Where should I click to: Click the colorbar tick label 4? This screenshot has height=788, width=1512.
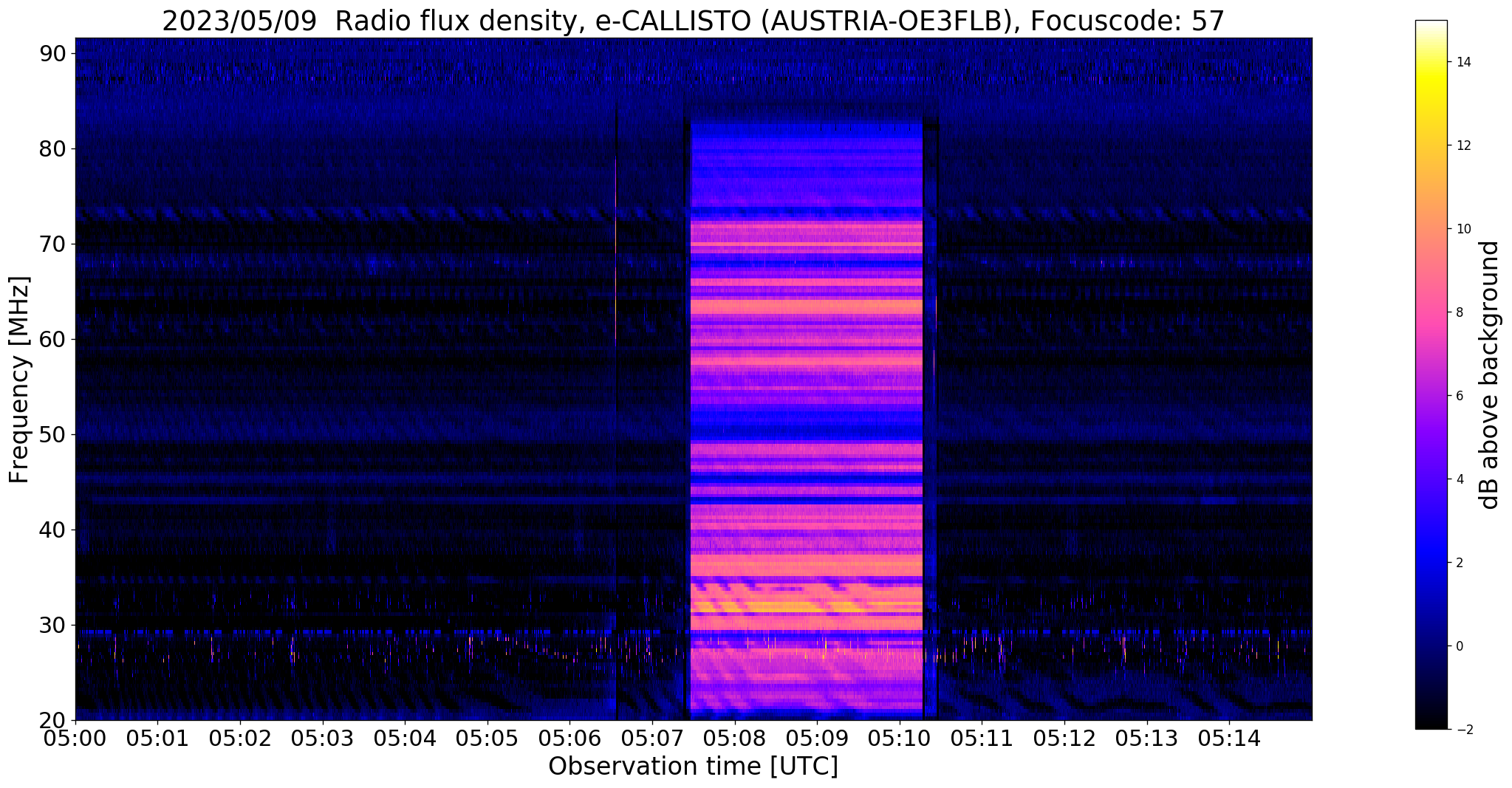point(1458,479)
